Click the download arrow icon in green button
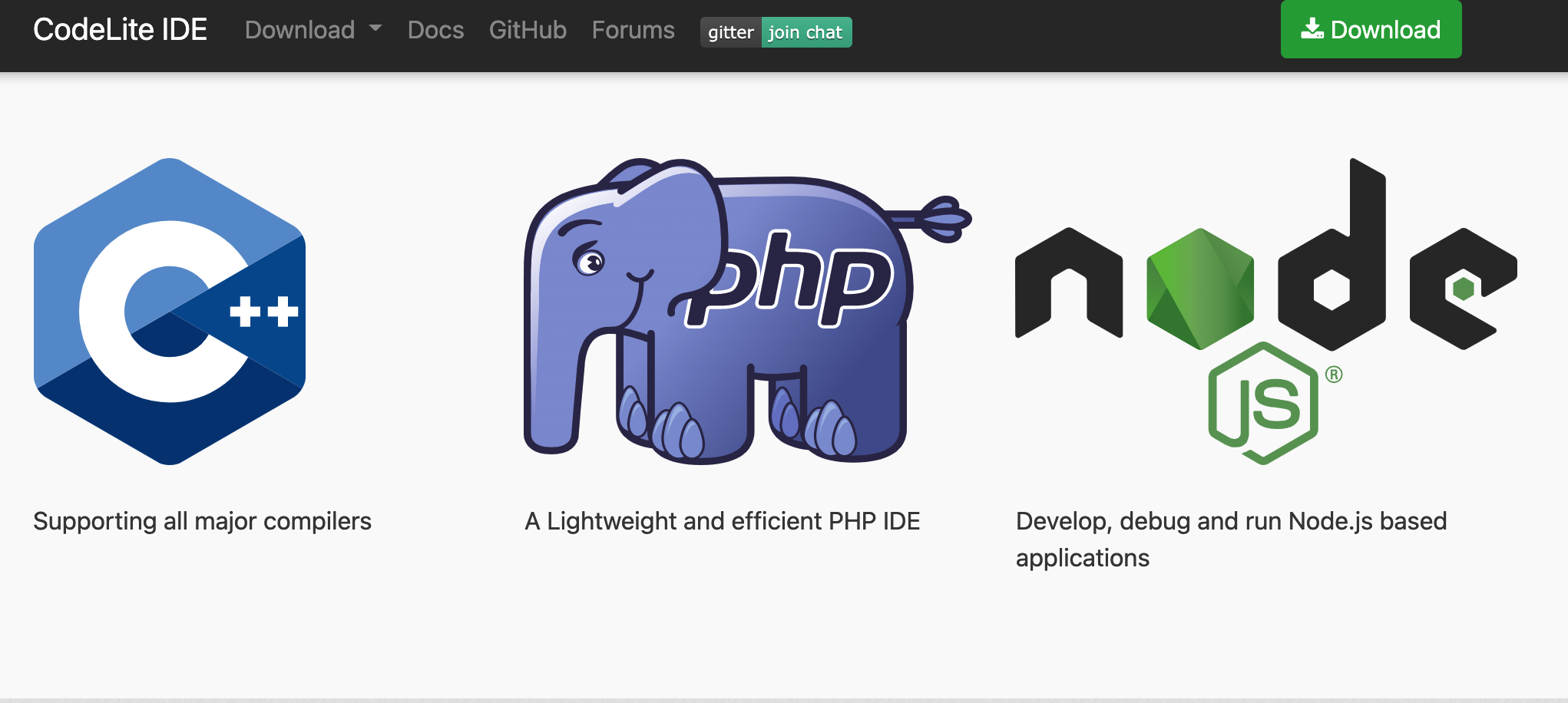The height and width of the screenshot is (703, 1568). point(1312,29)
